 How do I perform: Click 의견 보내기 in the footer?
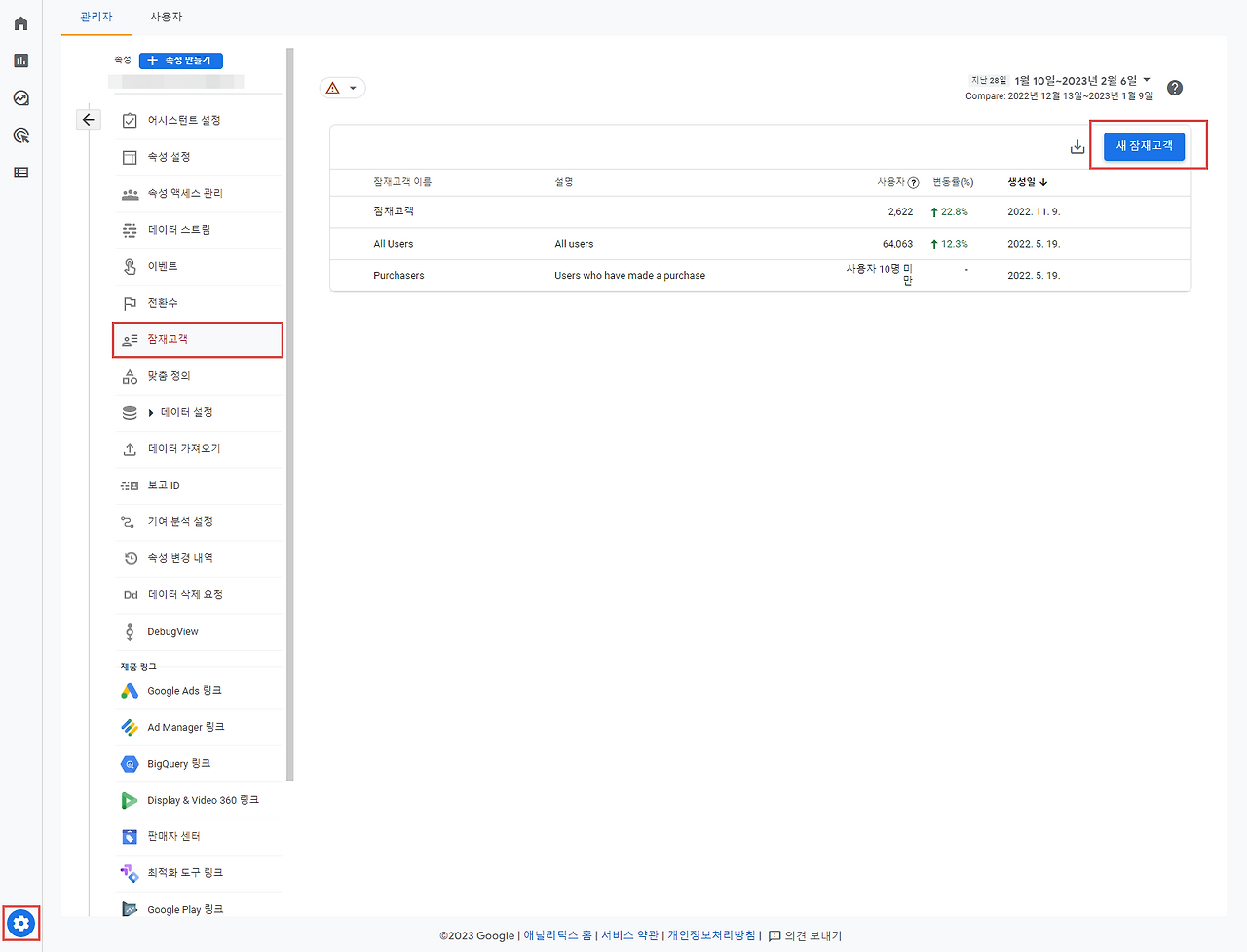805,935
